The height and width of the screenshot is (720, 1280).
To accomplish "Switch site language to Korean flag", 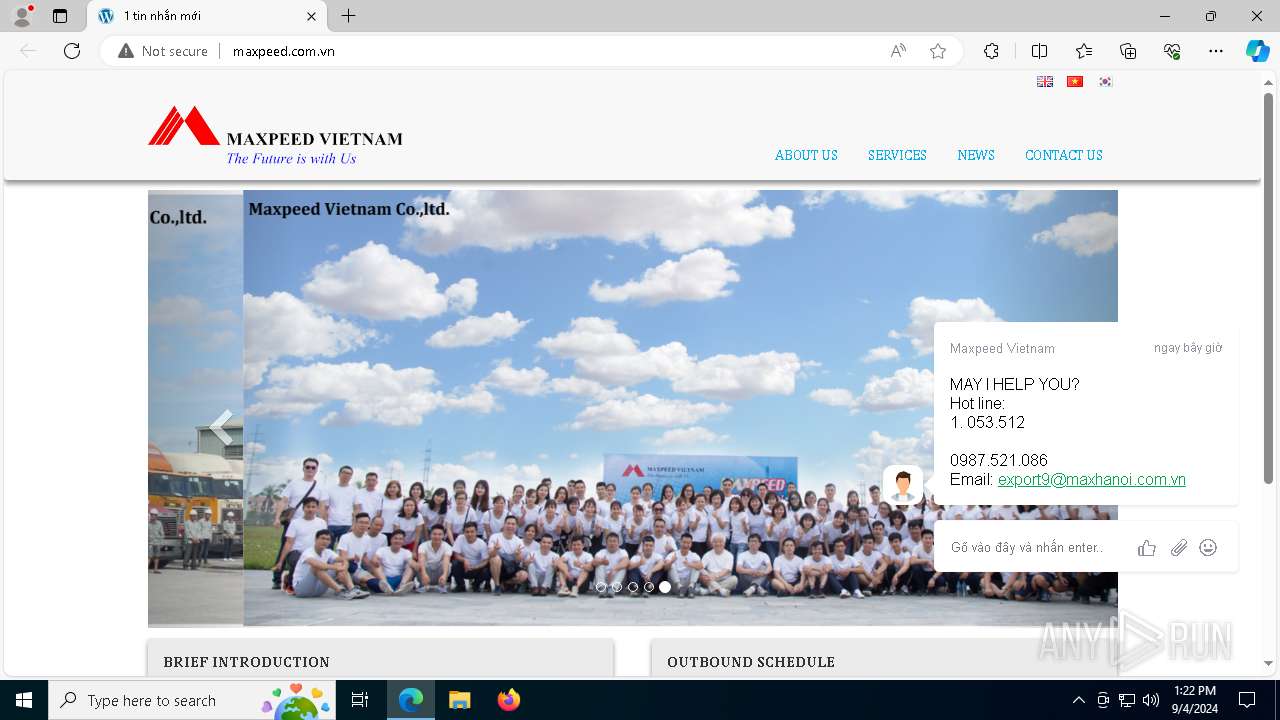I will [1105, 82].
